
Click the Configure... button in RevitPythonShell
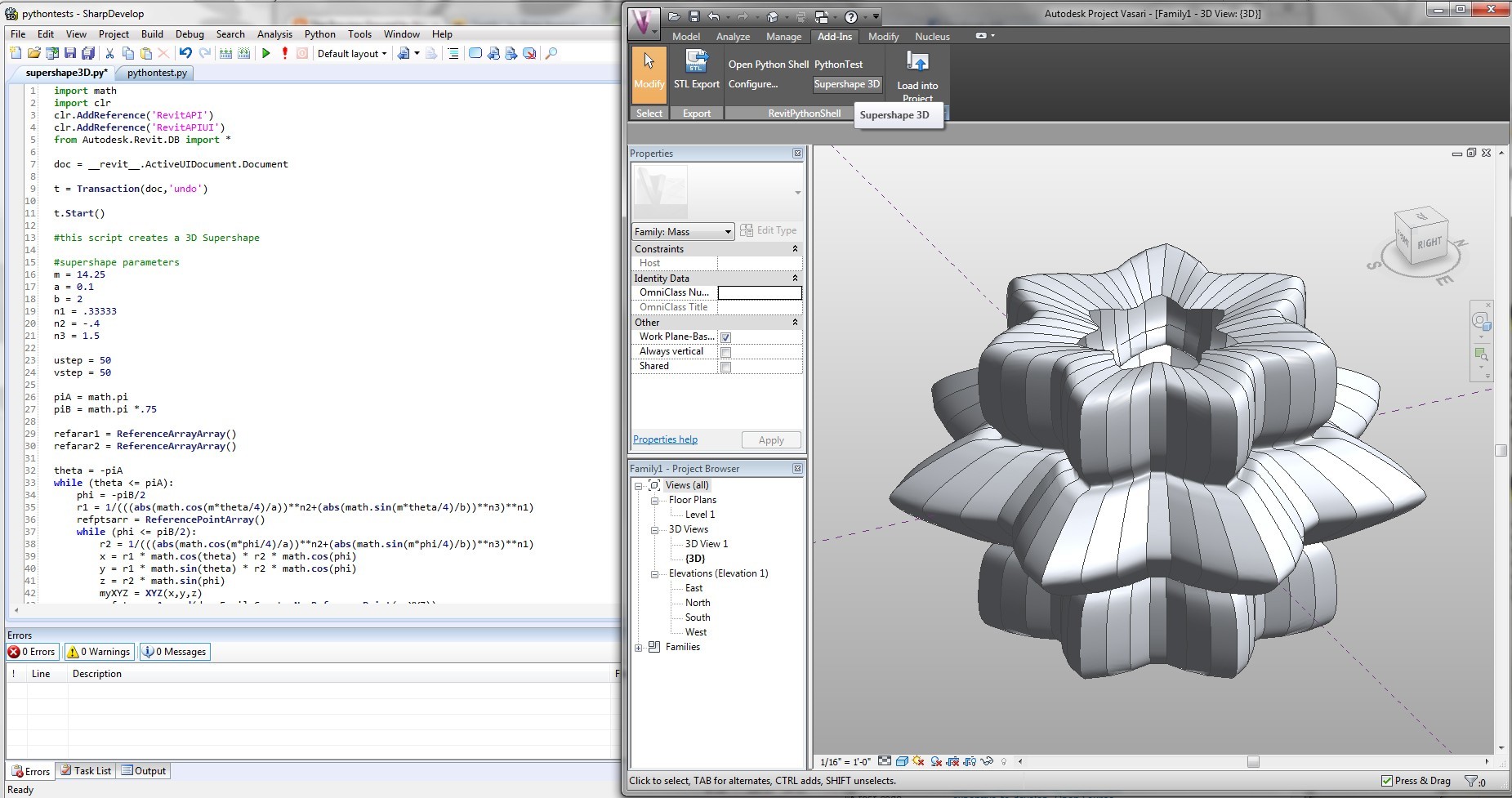click(753, 84)
